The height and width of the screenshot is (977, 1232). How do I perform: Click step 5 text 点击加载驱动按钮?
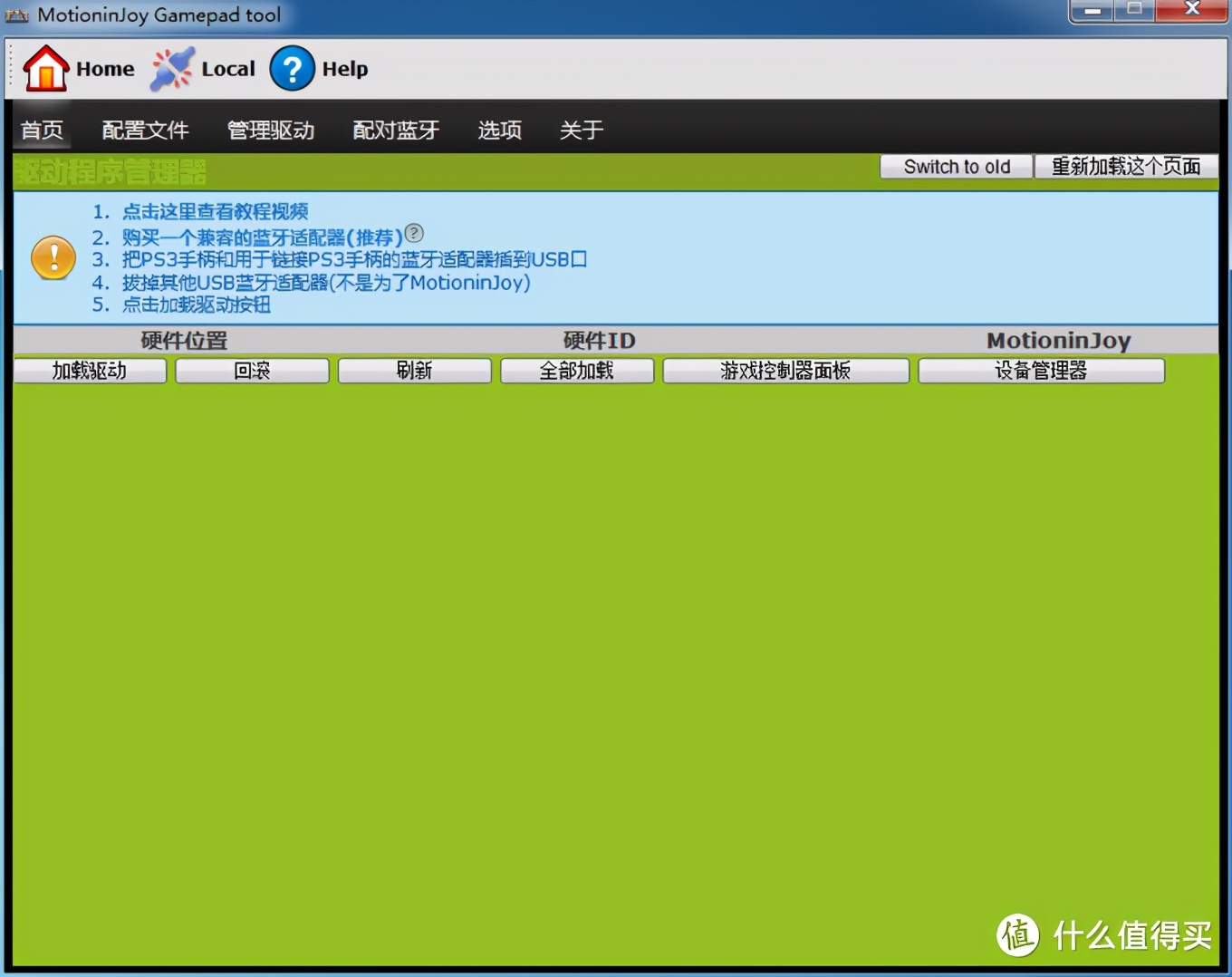pyautogui.click(x=197, y=305)
